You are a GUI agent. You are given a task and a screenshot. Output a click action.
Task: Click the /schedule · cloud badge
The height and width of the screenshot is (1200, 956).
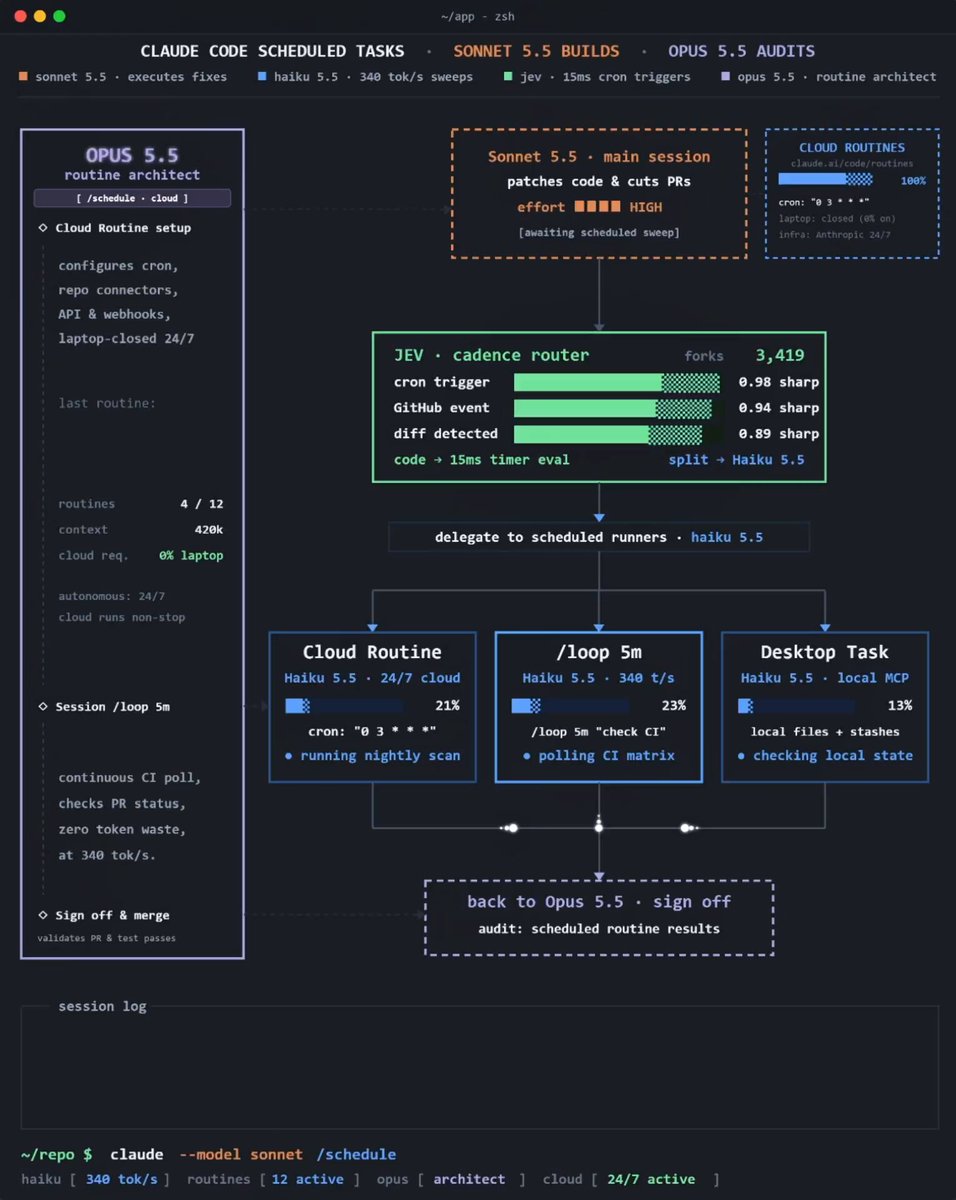point(132,198)
